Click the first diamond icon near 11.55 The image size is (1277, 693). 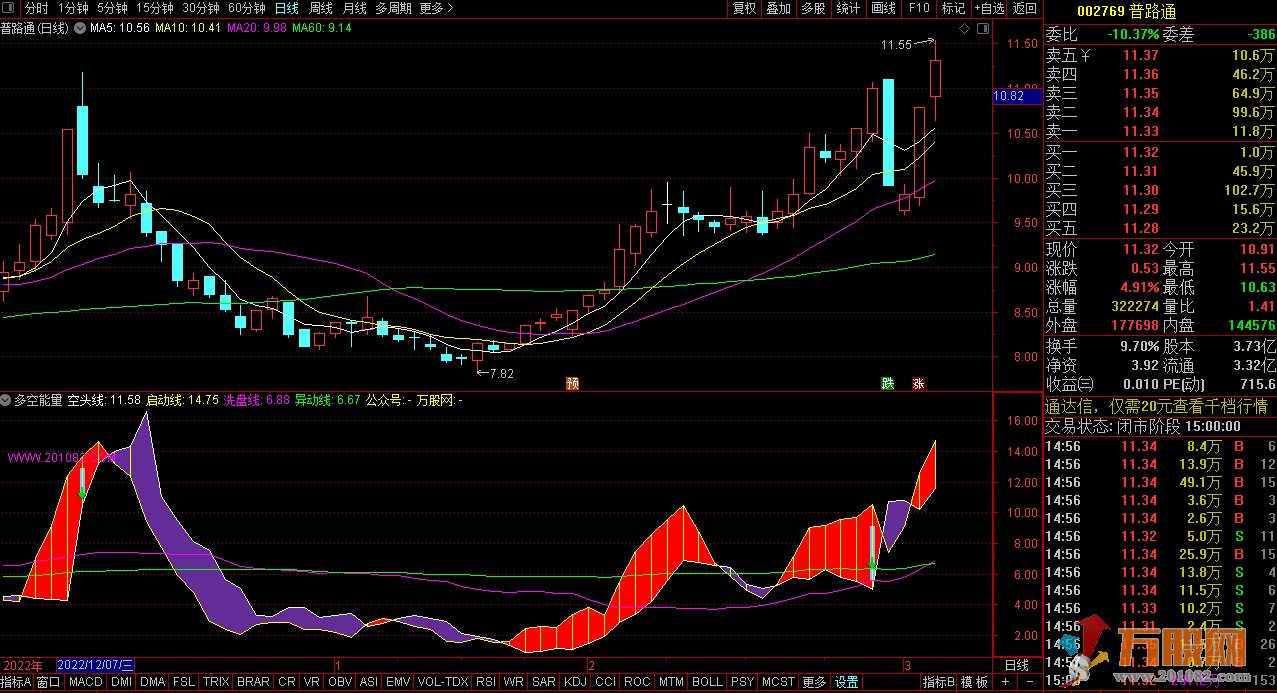(x=964, y=29)
